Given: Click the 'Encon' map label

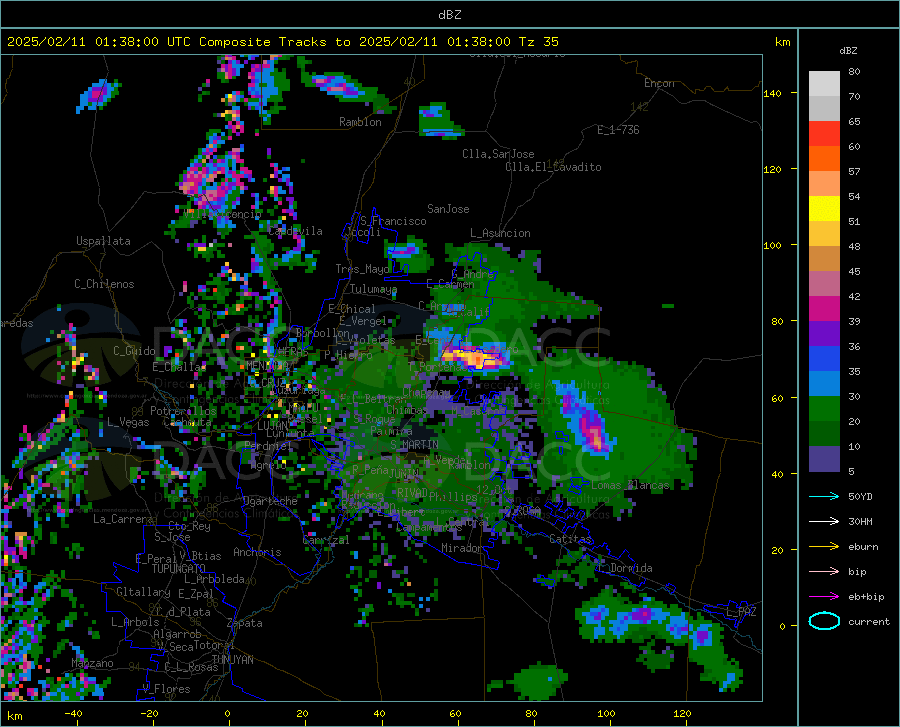Looking at the screenshot, I should click(659, 83).
